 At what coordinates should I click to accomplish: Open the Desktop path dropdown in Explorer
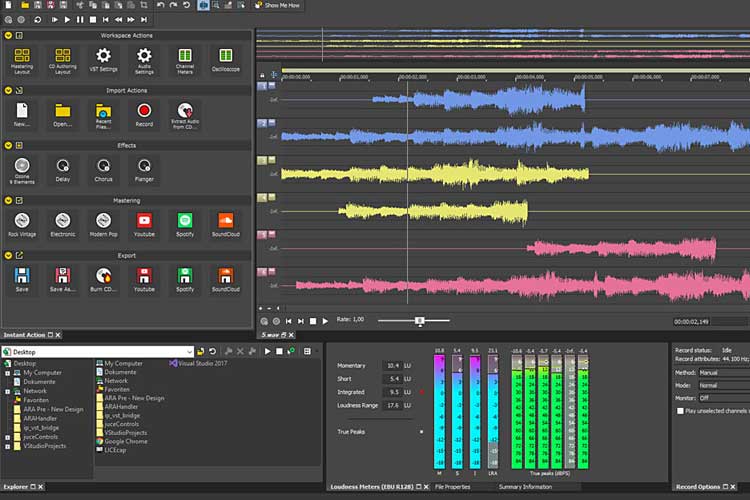189,352
